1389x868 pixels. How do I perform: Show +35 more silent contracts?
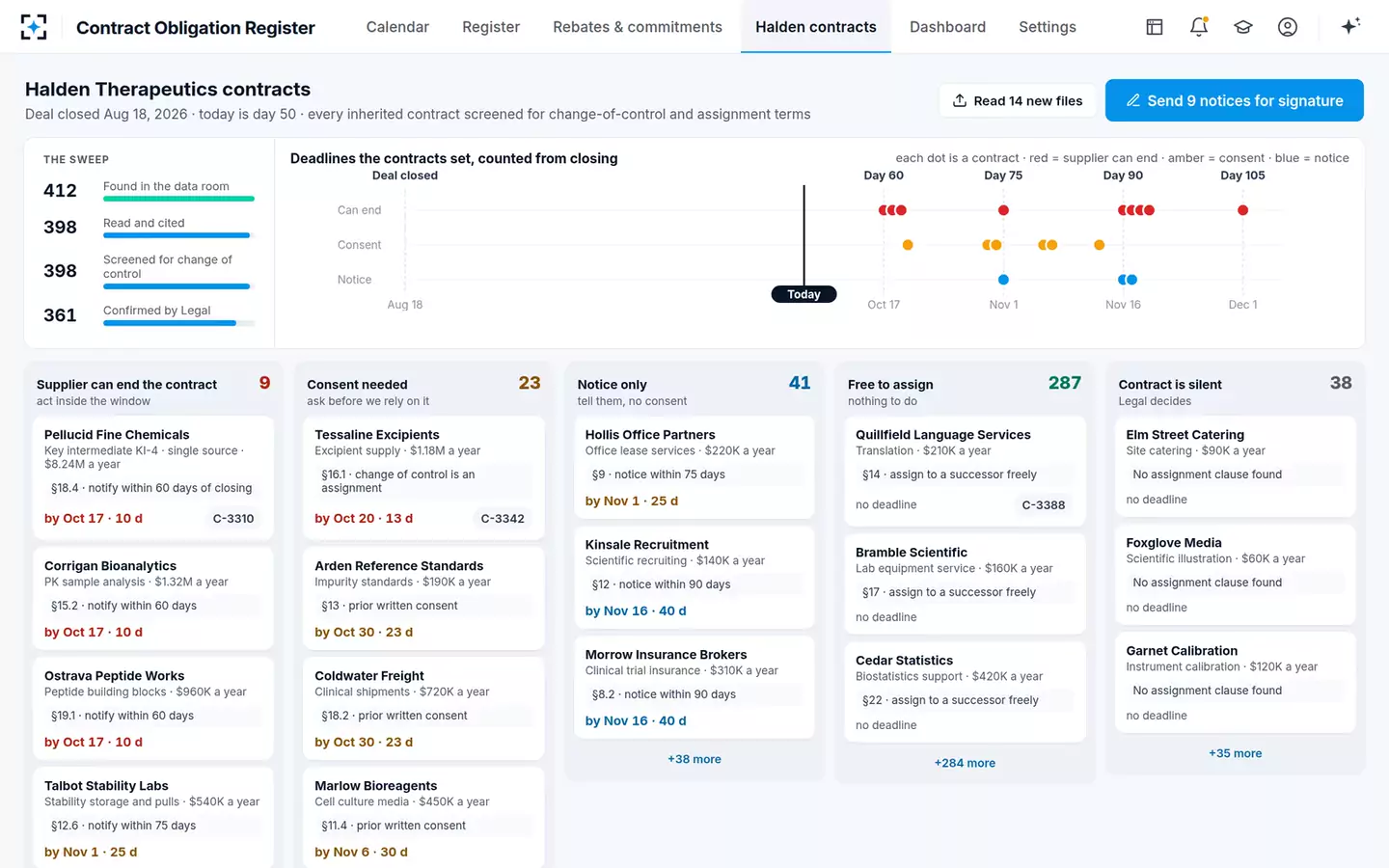1236,753
